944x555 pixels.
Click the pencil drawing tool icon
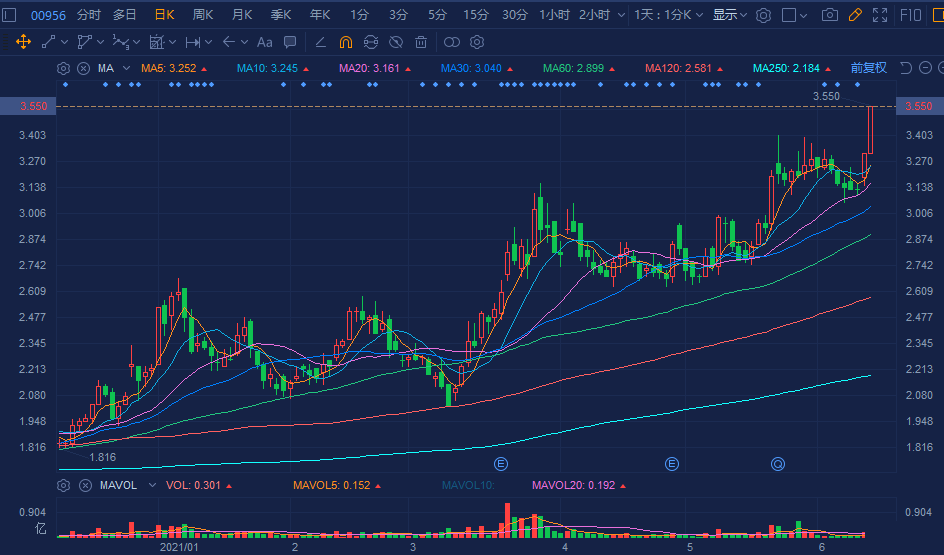[x=855, y=15]
